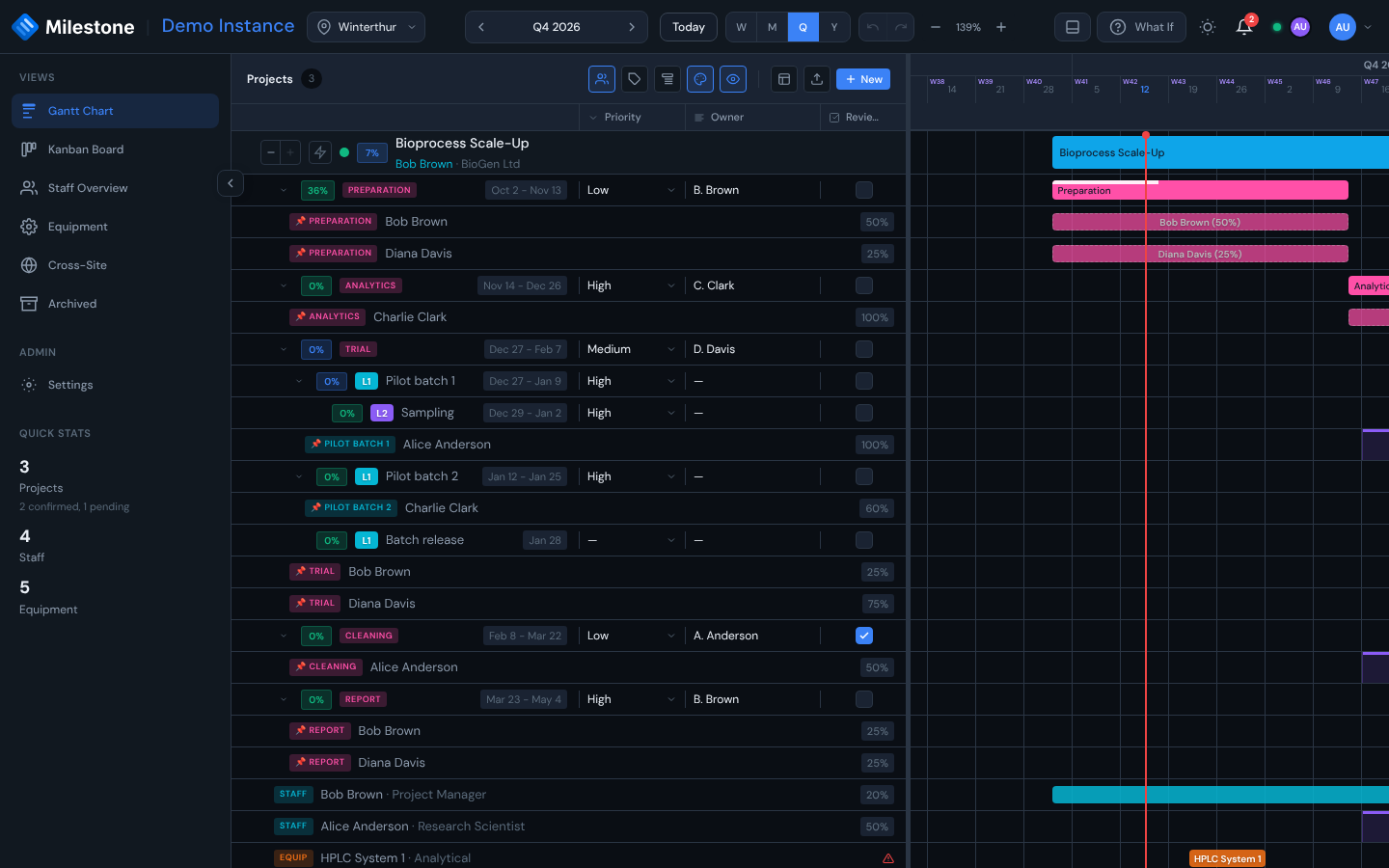
Task: Click the HPLC System 1 orange bar
Action: 1227,858
